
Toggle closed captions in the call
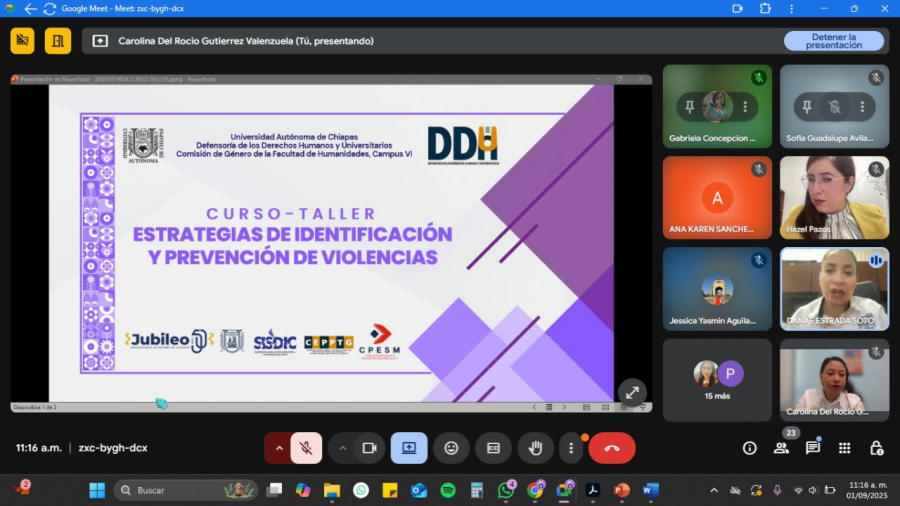click(x=493, y=448)
